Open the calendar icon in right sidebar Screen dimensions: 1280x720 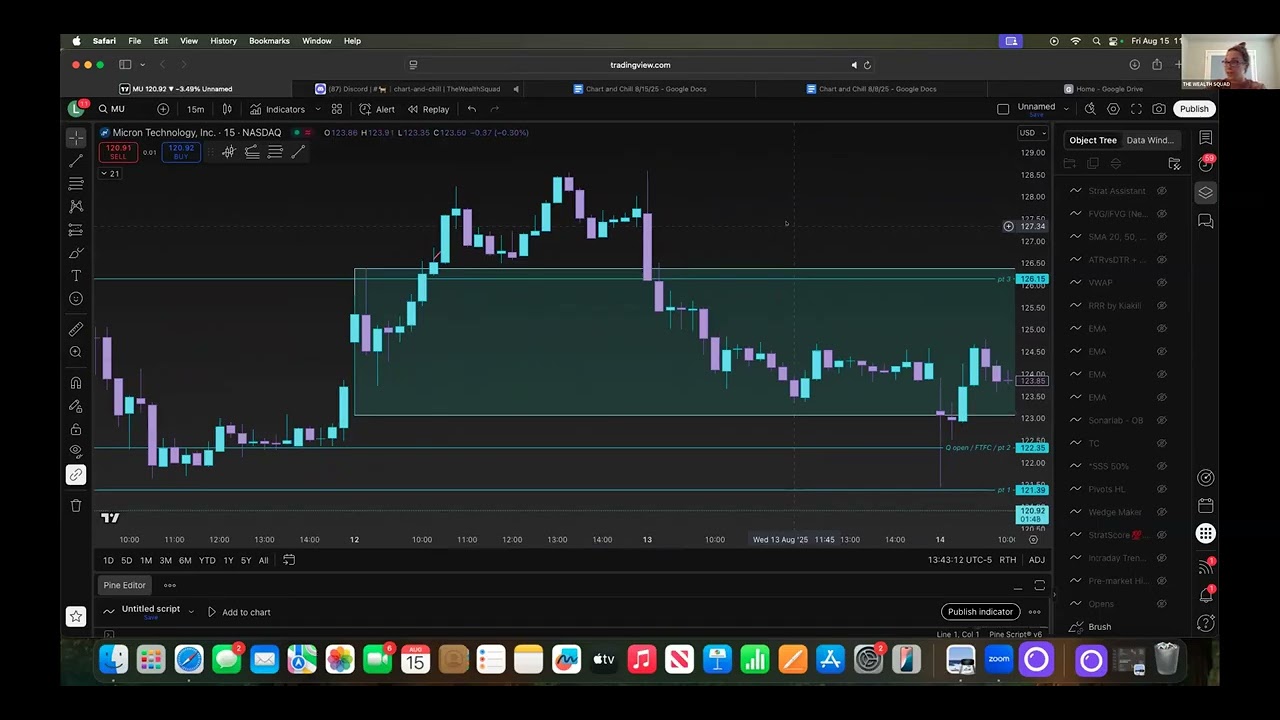pos(1206,506)
